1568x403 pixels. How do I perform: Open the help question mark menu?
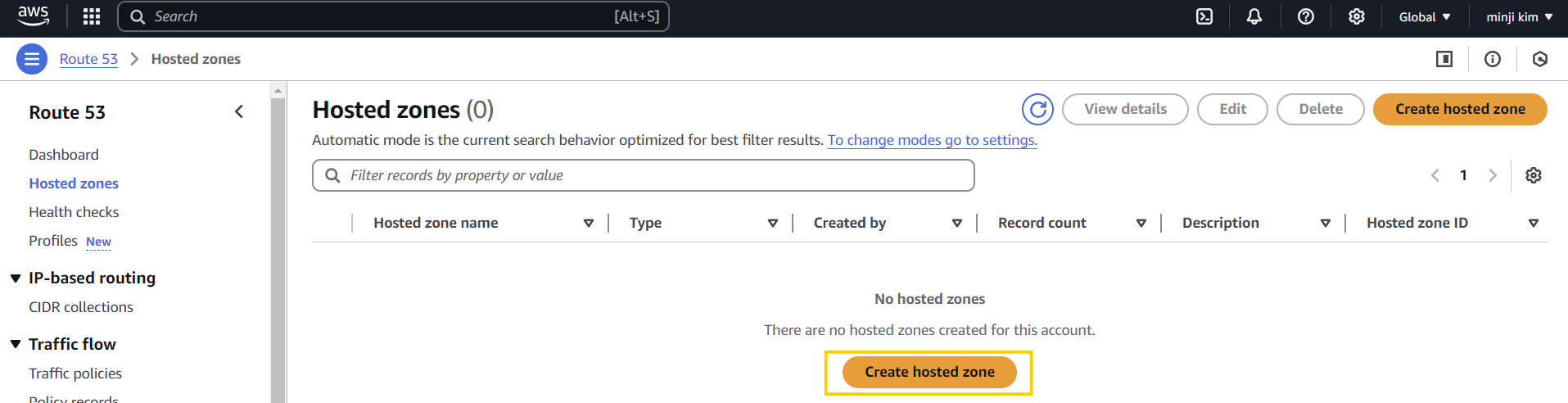(x=1306, y=16)
